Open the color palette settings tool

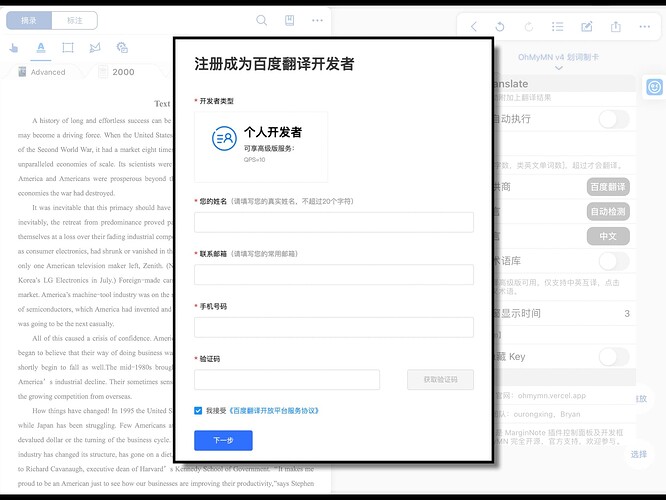click(122, 48)
